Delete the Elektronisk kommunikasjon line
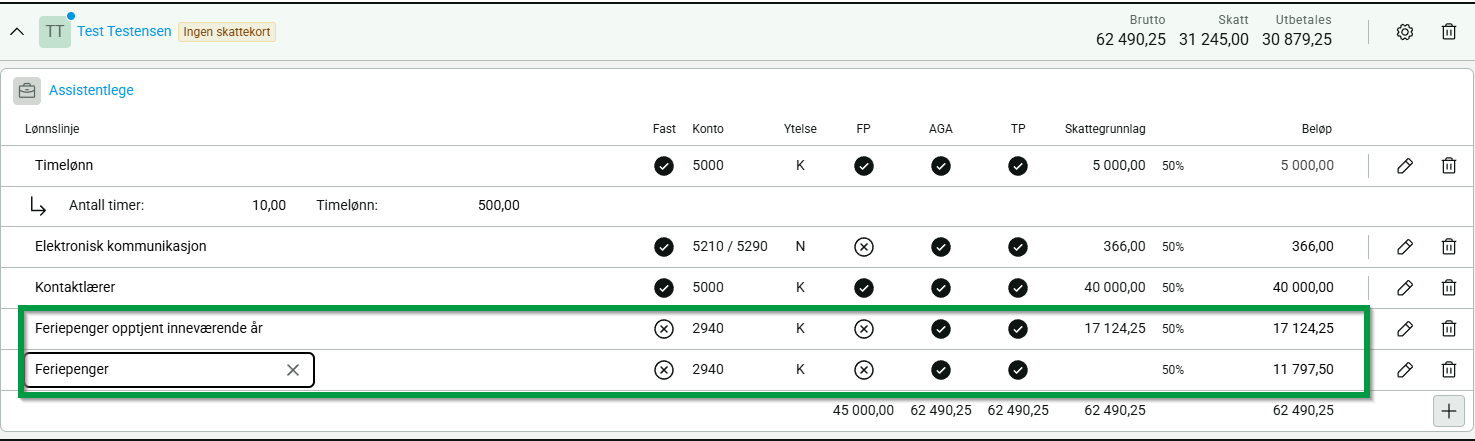1475x441 pixels. (1448, 247)
